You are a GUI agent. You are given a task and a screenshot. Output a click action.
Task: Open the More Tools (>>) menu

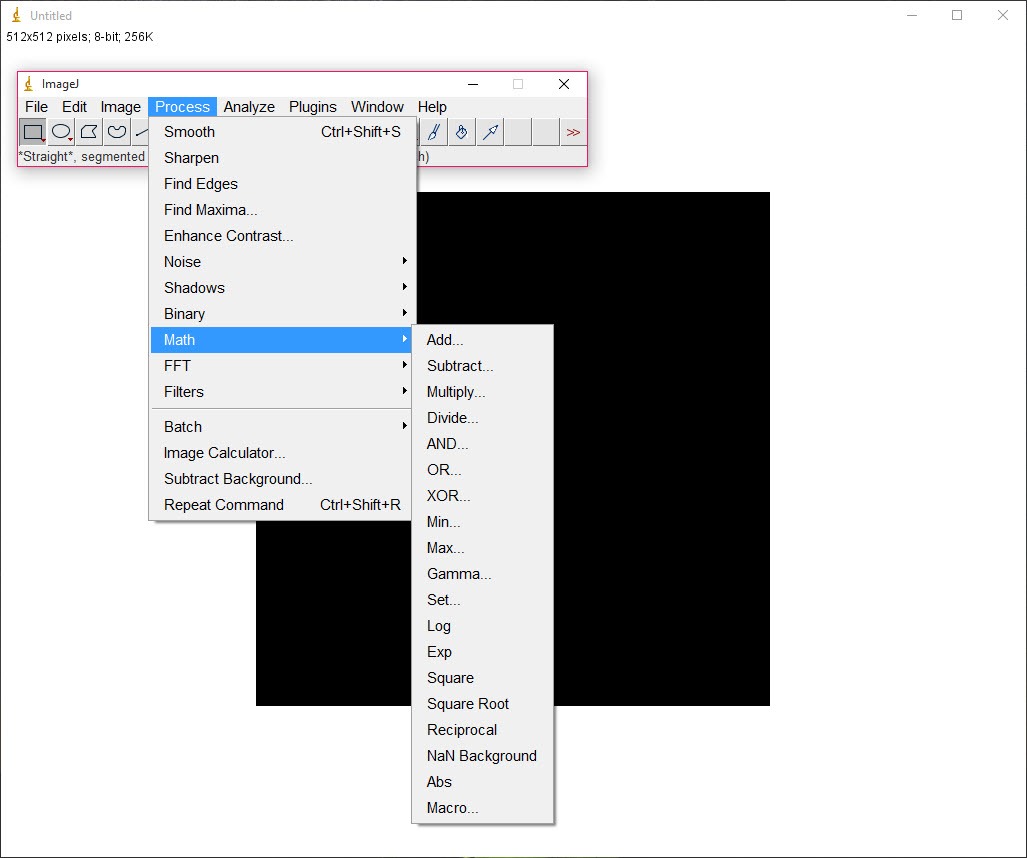573,132
